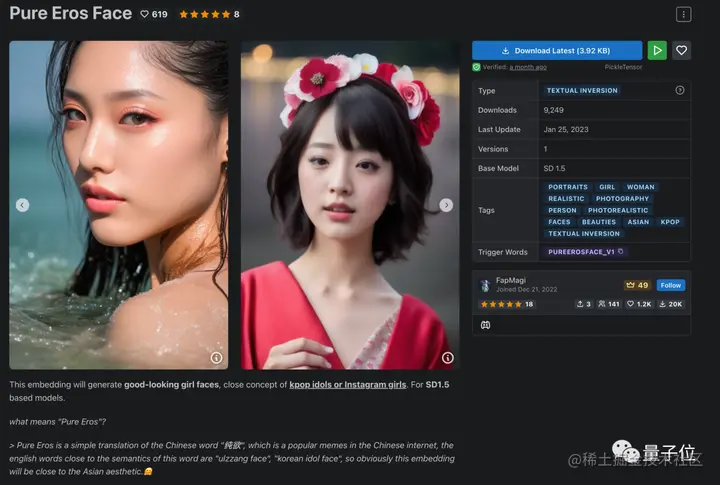Open the Textual Inversion type info icon
The width and height of the screenshot is (720, 485).
point(680,90)
